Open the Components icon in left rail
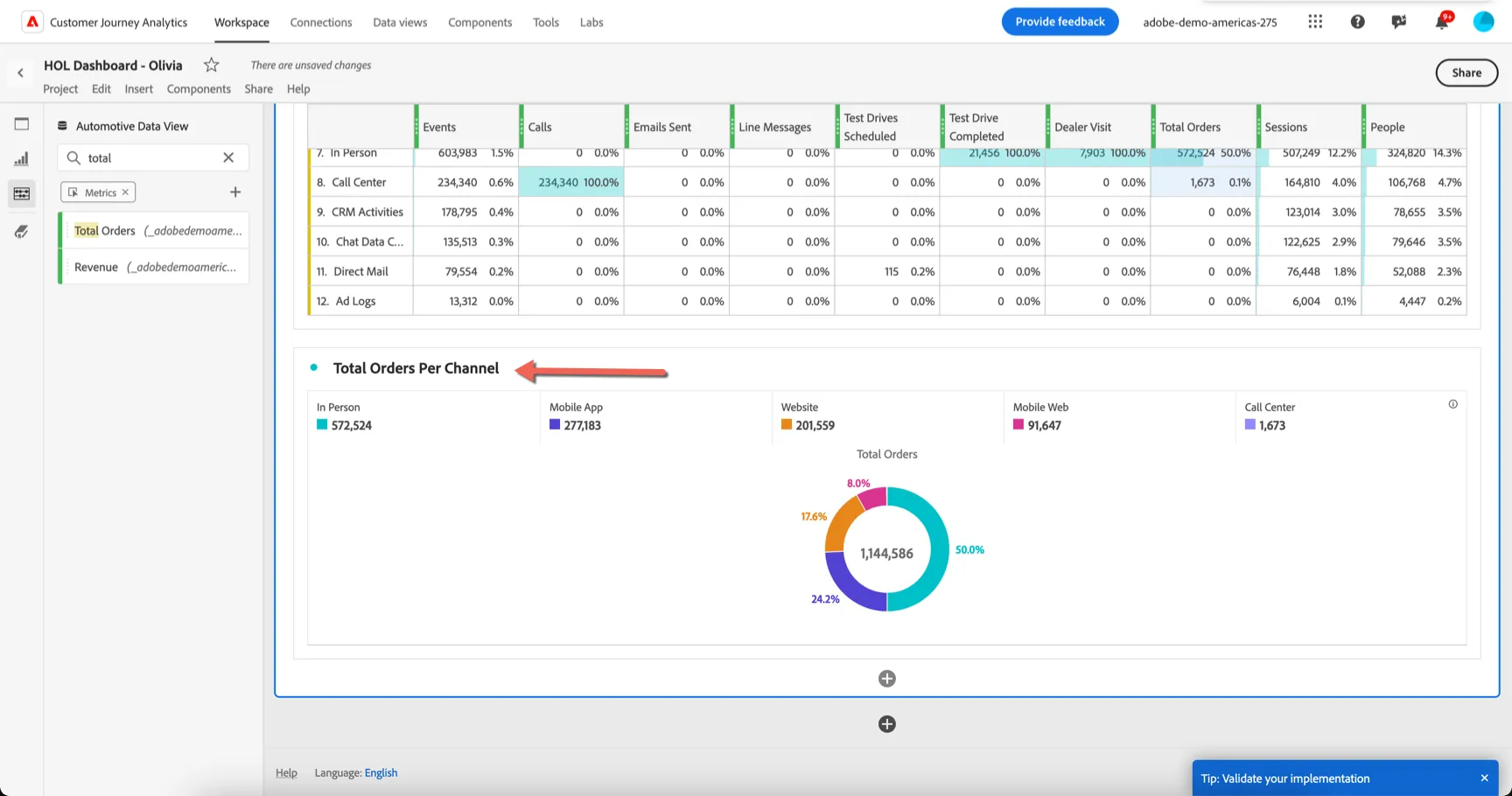Image resolution: width=1512 pixels, height=796 pixels. [x=22, y=193]
